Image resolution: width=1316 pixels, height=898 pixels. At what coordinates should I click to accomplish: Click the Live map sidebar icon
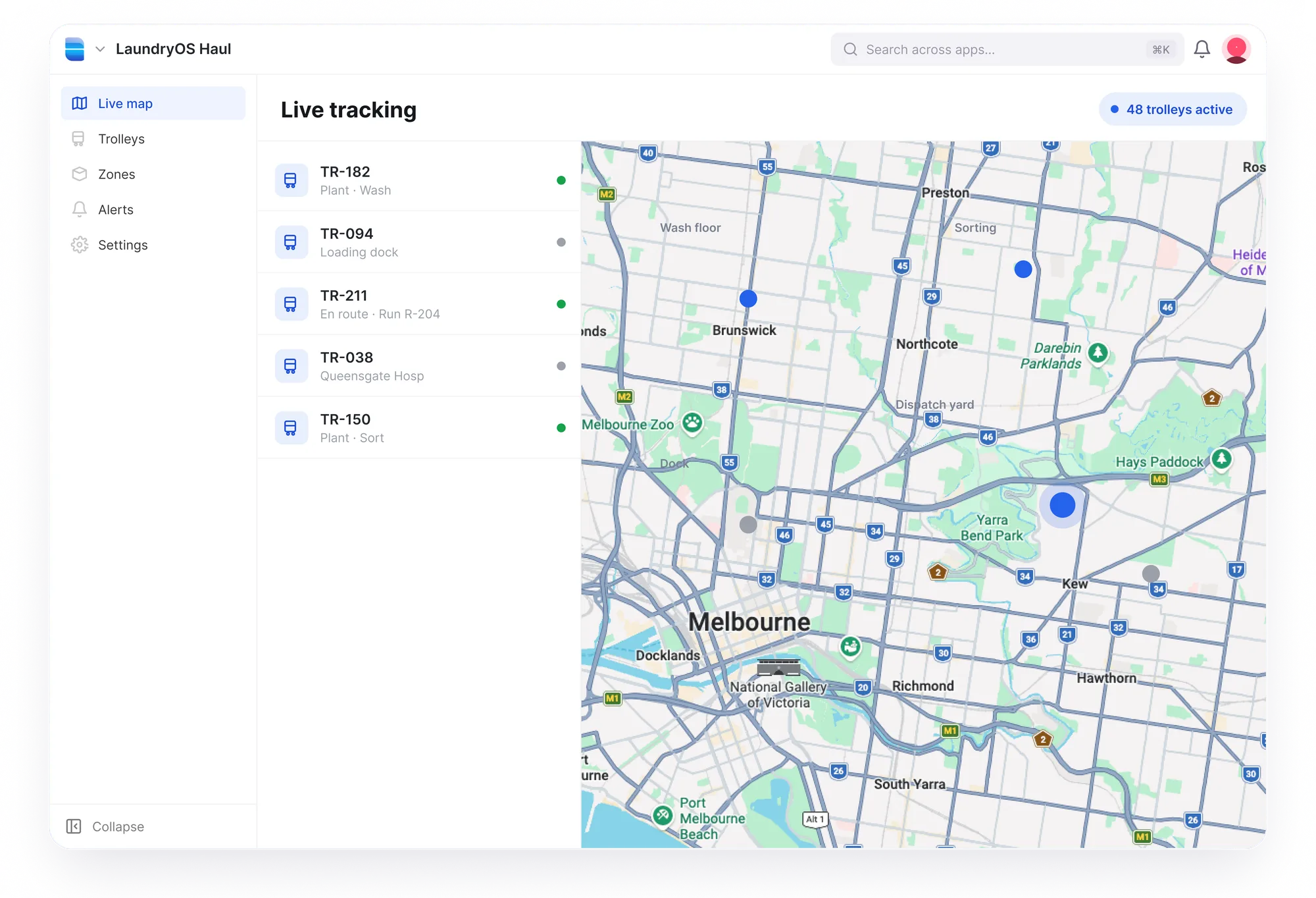[80, 103]
